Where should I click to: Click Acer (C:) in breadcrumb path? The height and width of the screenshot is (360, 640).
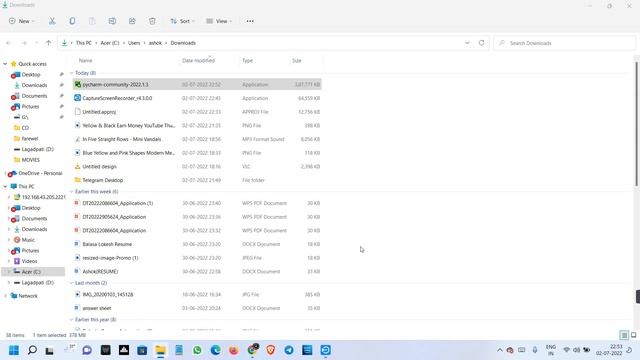point(110,43)
